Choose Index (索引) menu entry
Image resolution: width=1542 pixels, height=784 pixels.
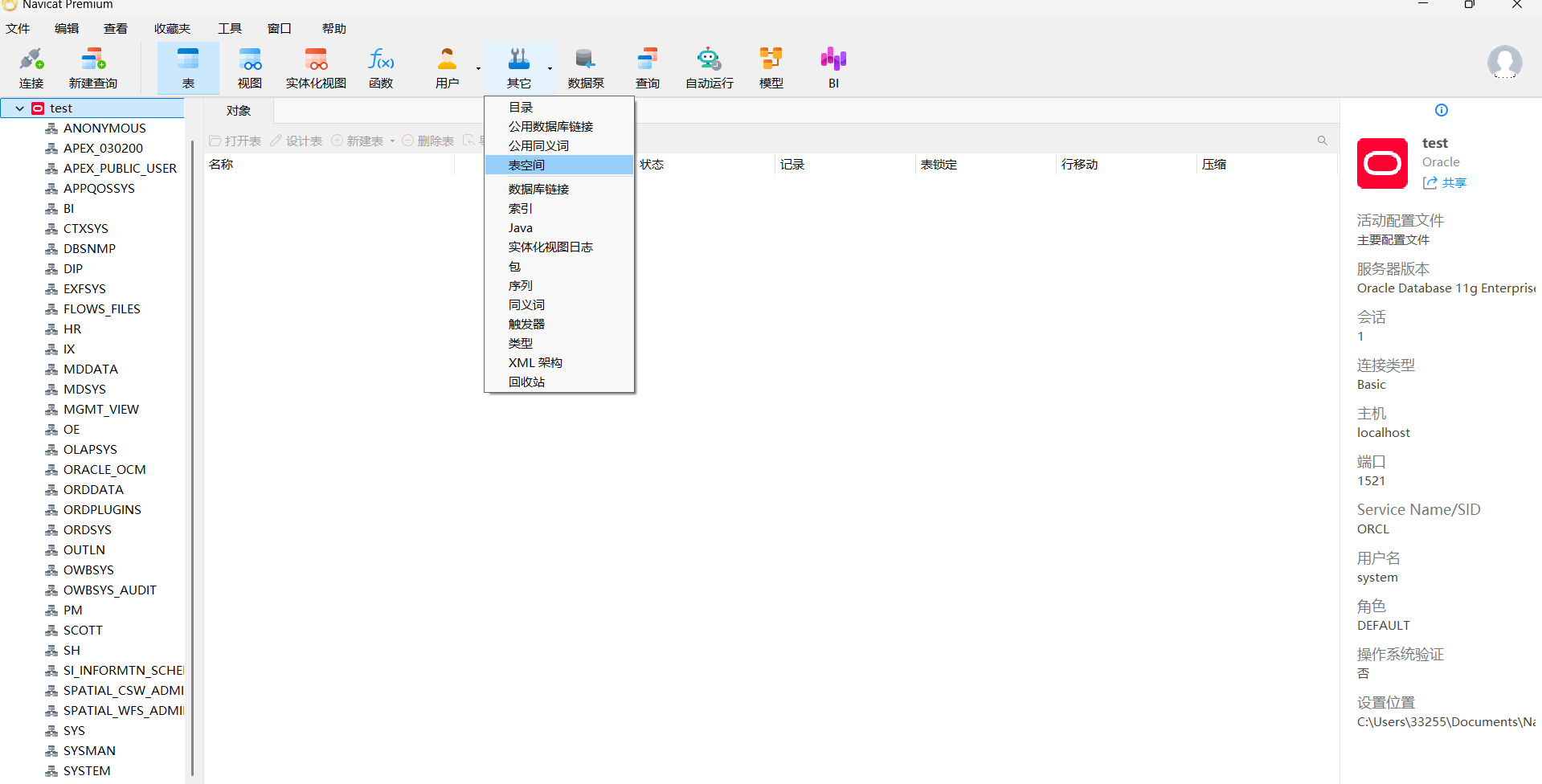559,208
